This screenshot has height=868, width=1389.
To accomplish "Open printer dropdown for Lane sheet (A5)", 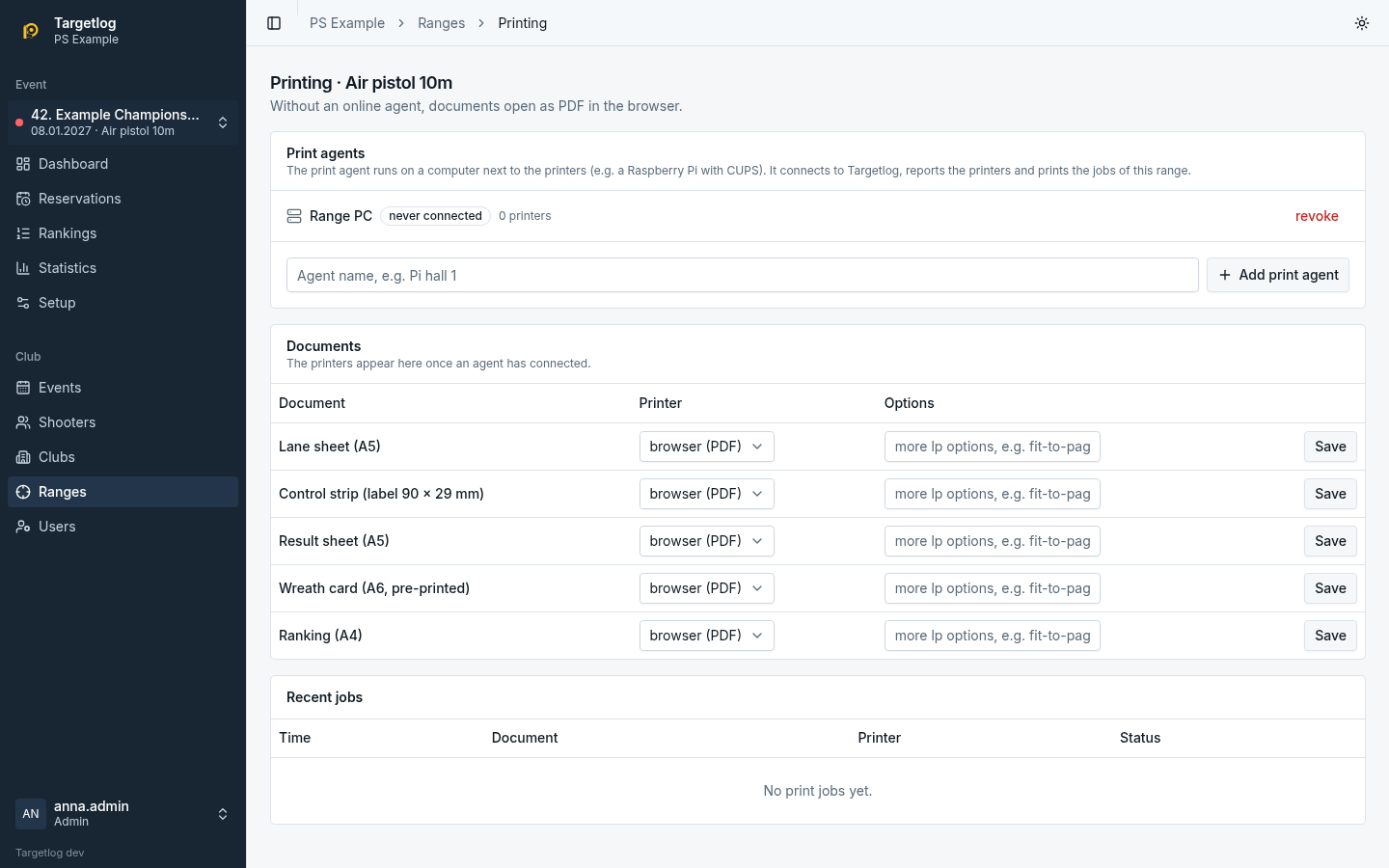I will (706, 447).
